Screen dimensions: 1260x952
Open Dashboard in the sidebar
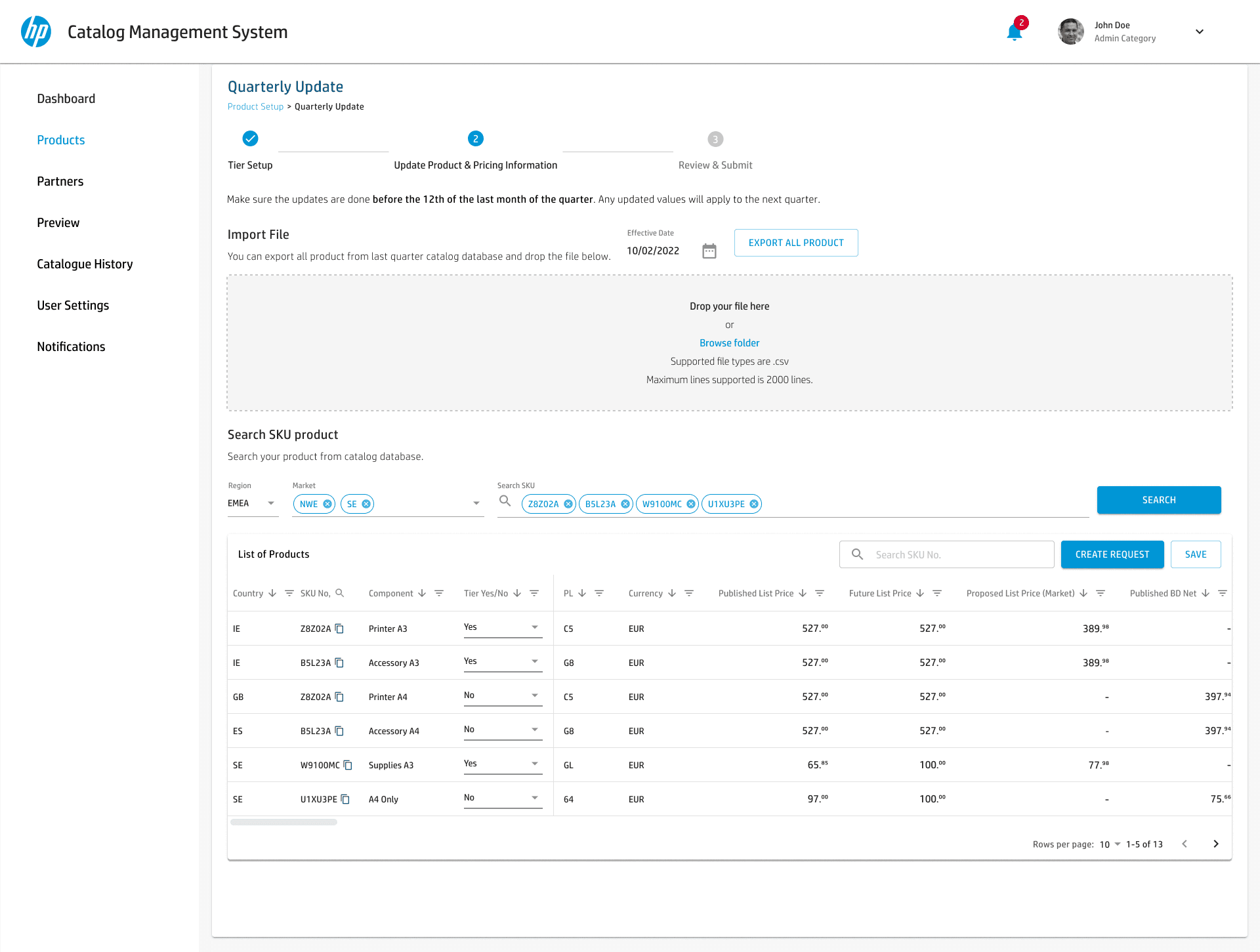(x=66, y=98)
